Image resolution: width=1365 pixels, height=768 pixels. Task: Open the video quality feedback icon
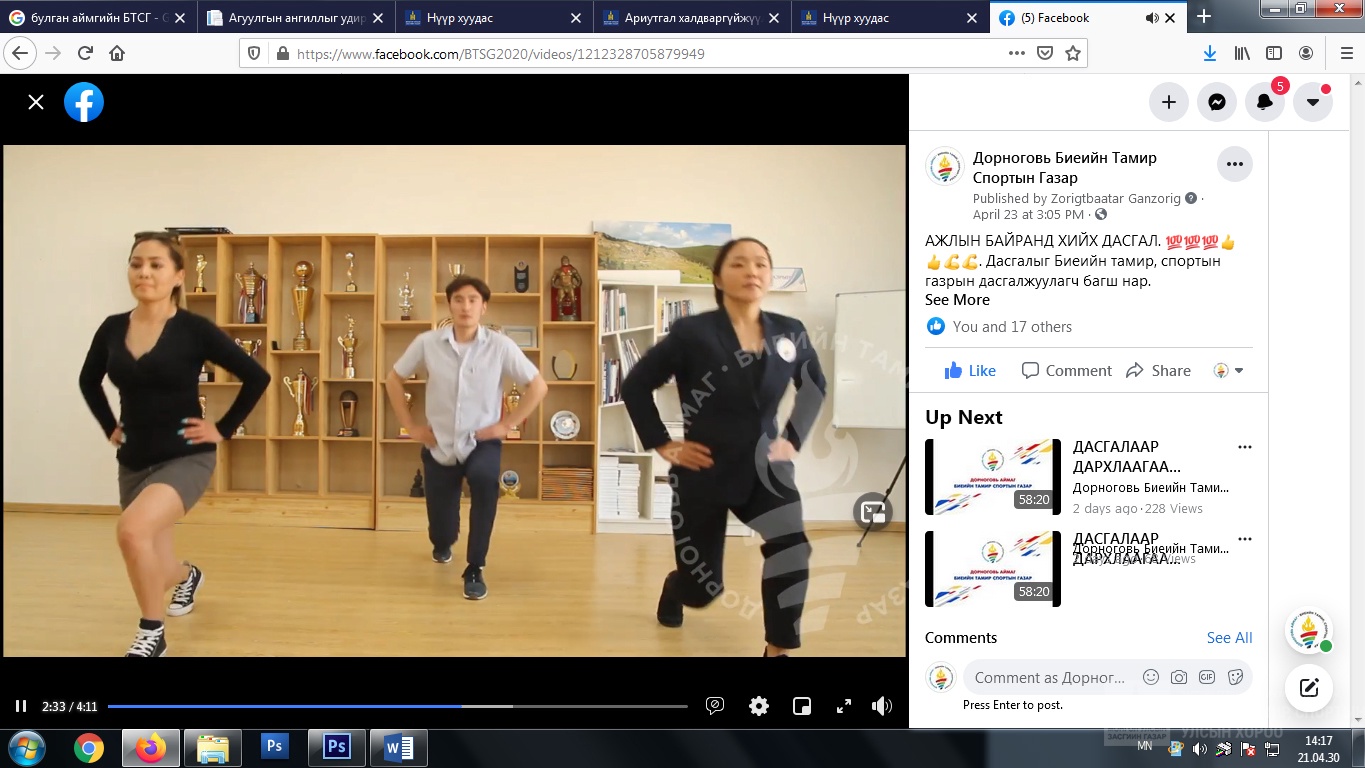tap(715, 706)
